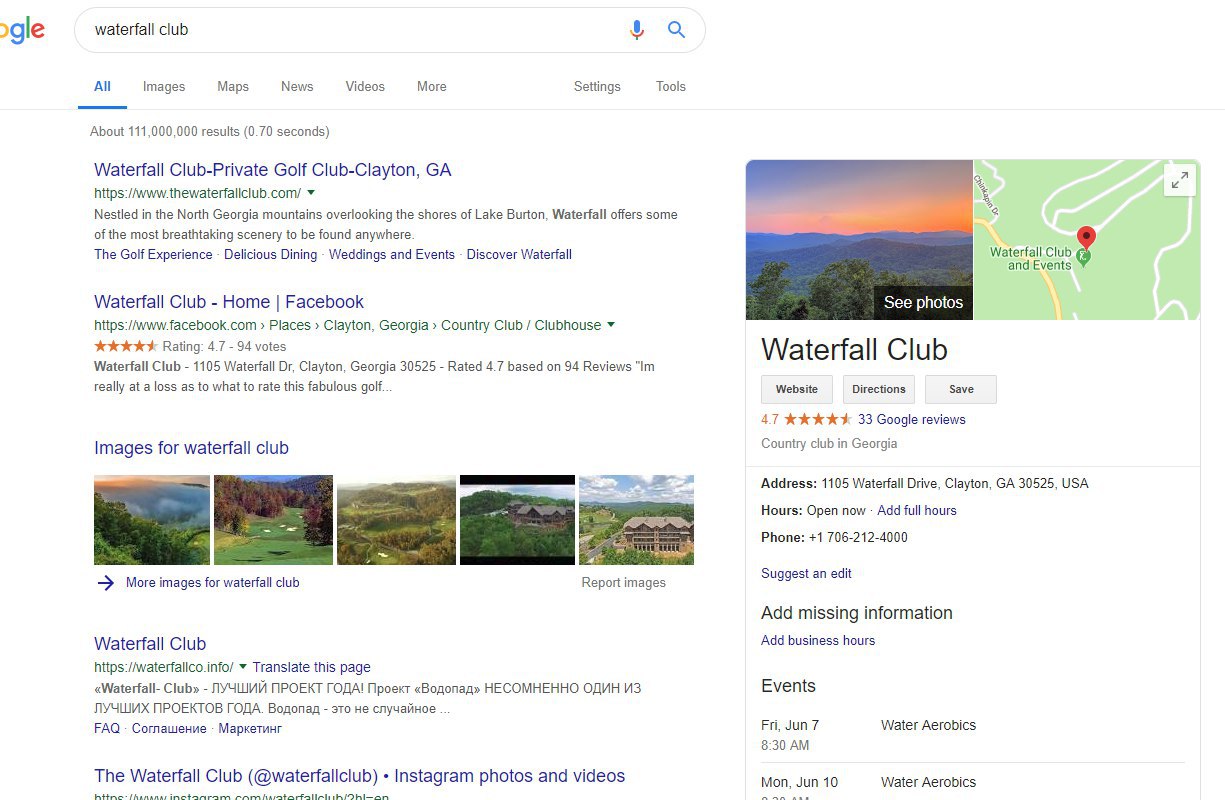Open the clubhouse building image thumbnail

(636, 520)
